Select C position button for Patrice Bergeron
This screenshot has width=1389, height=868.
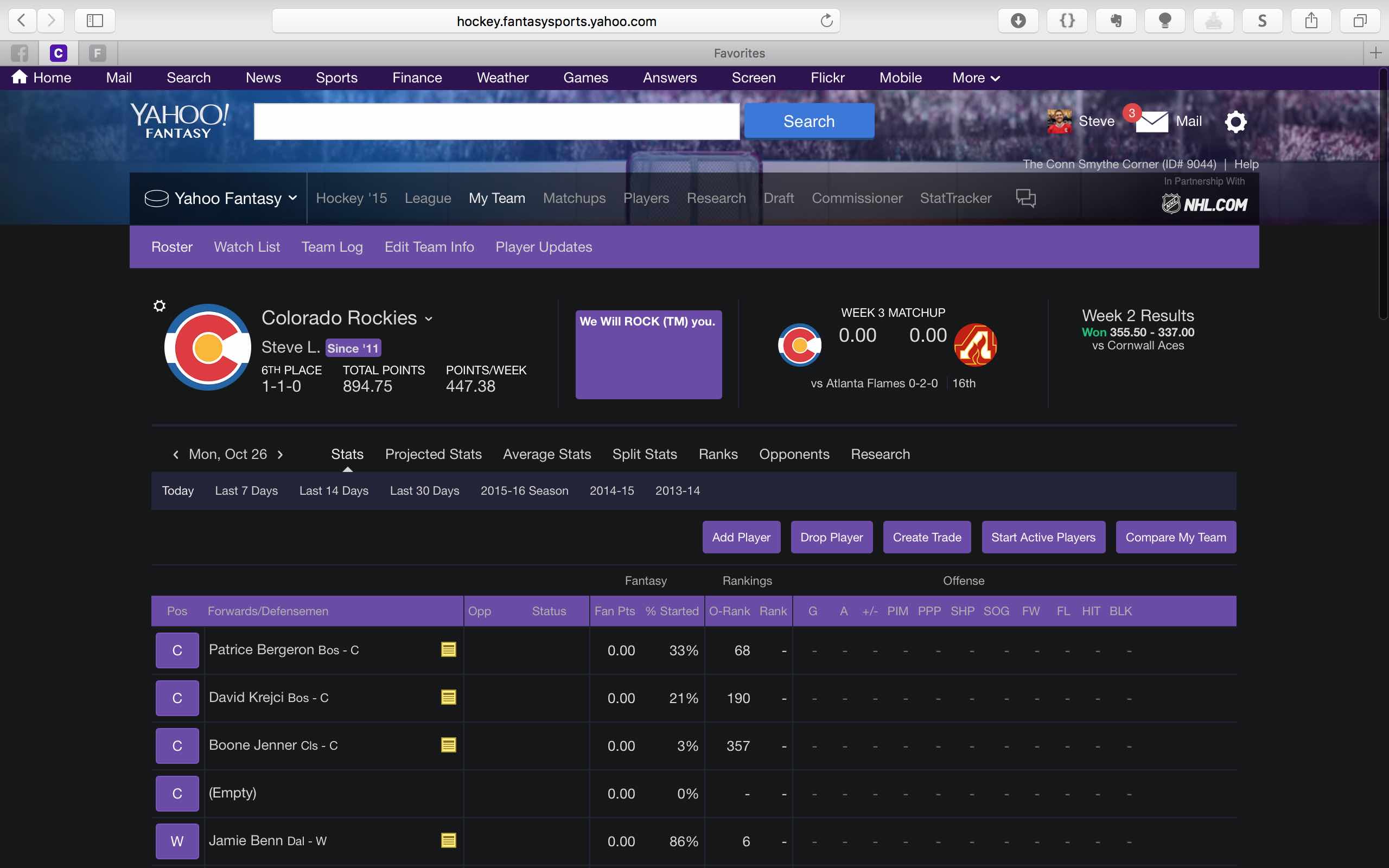[x=177, y=650]
